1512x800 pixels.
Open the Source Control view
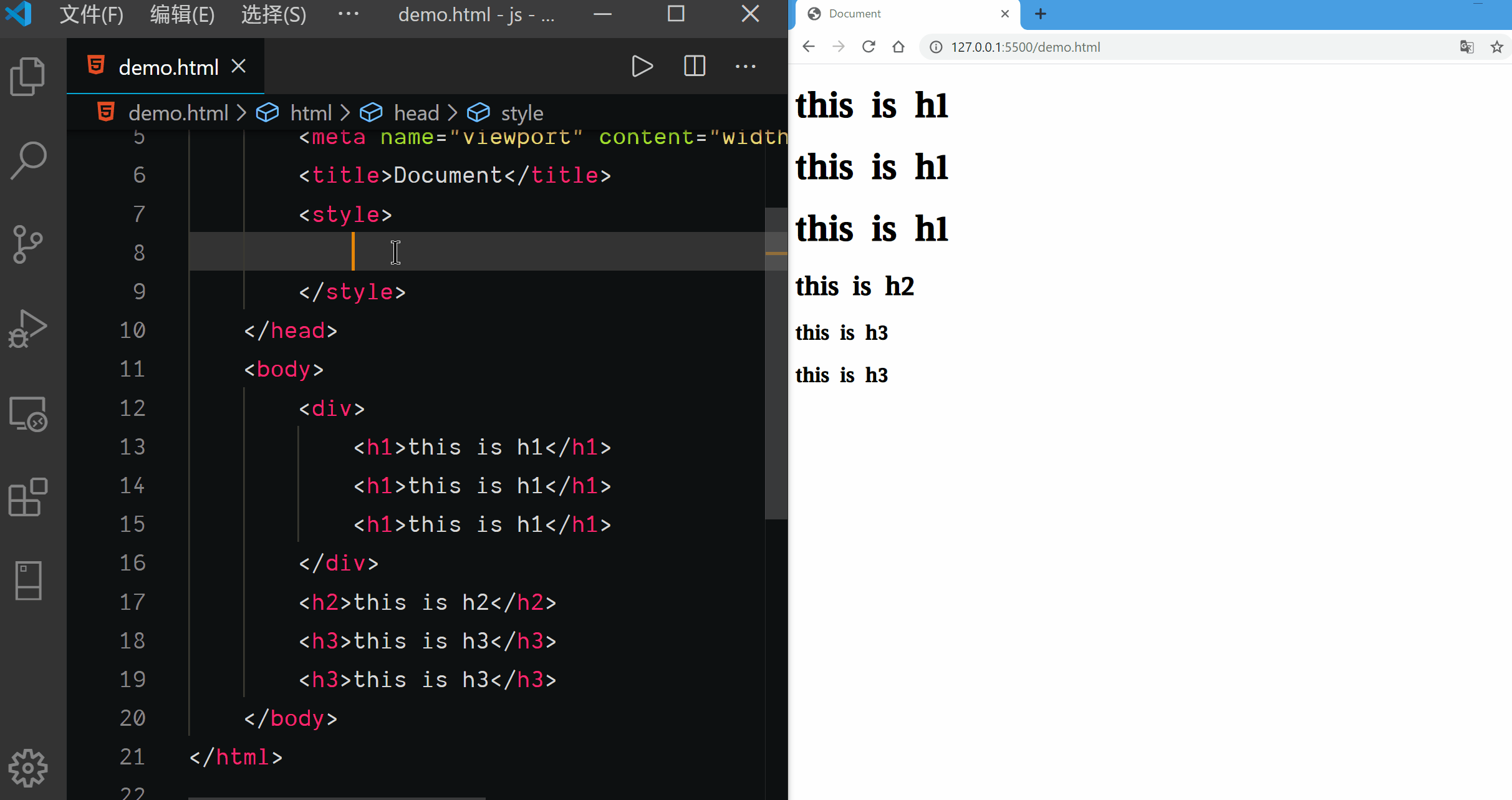tap(28, 244)
